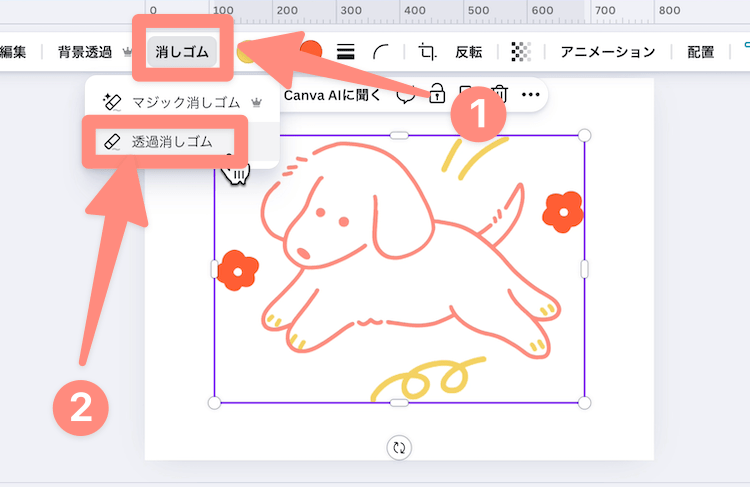Open the border line weight icon
This screenshot has width=750, height=487.
tap(345, 51)
